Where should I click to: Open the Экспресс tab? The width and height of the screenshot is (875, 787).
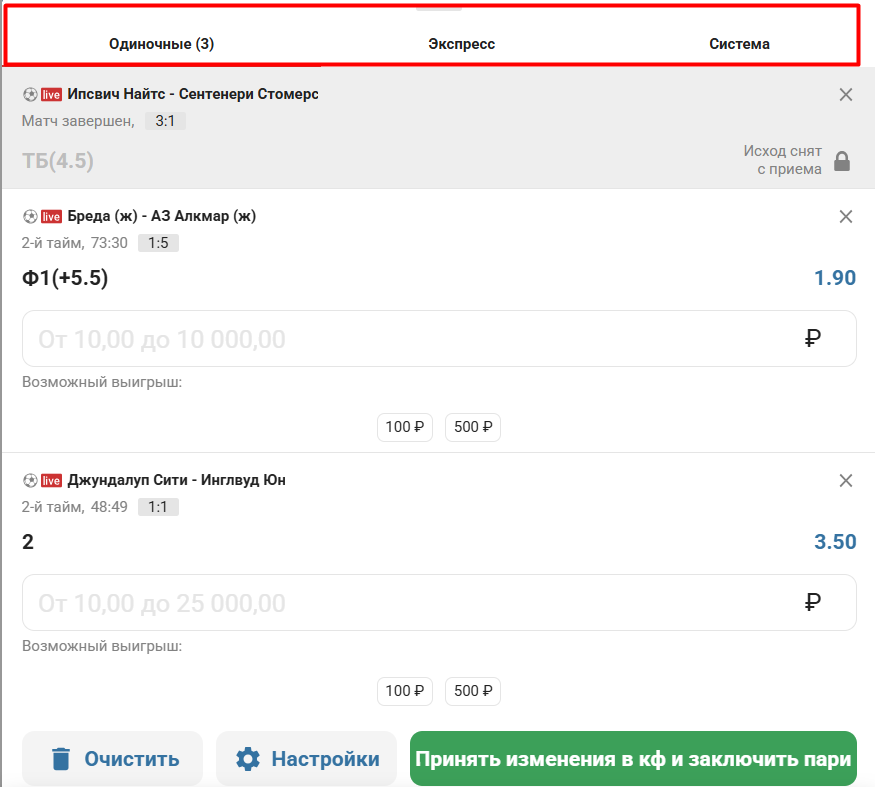coord(461,44)
